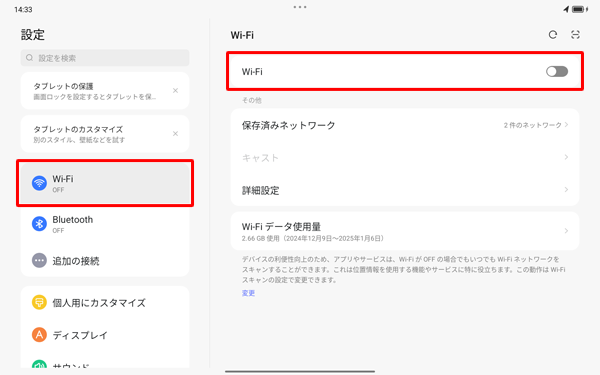Open the タブレットの保護 suggestion card
600x375 pixels.
point(105,91)
